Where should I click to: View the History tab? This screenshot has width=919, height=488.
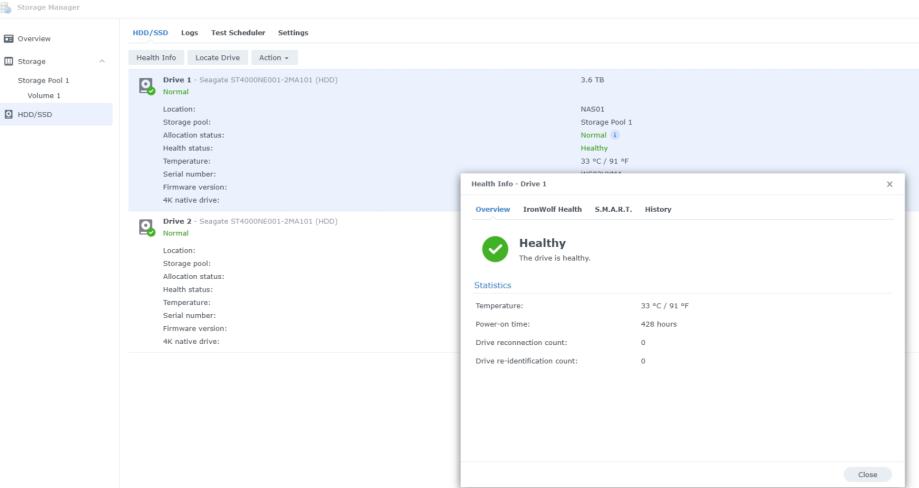(x=657, y=209)
